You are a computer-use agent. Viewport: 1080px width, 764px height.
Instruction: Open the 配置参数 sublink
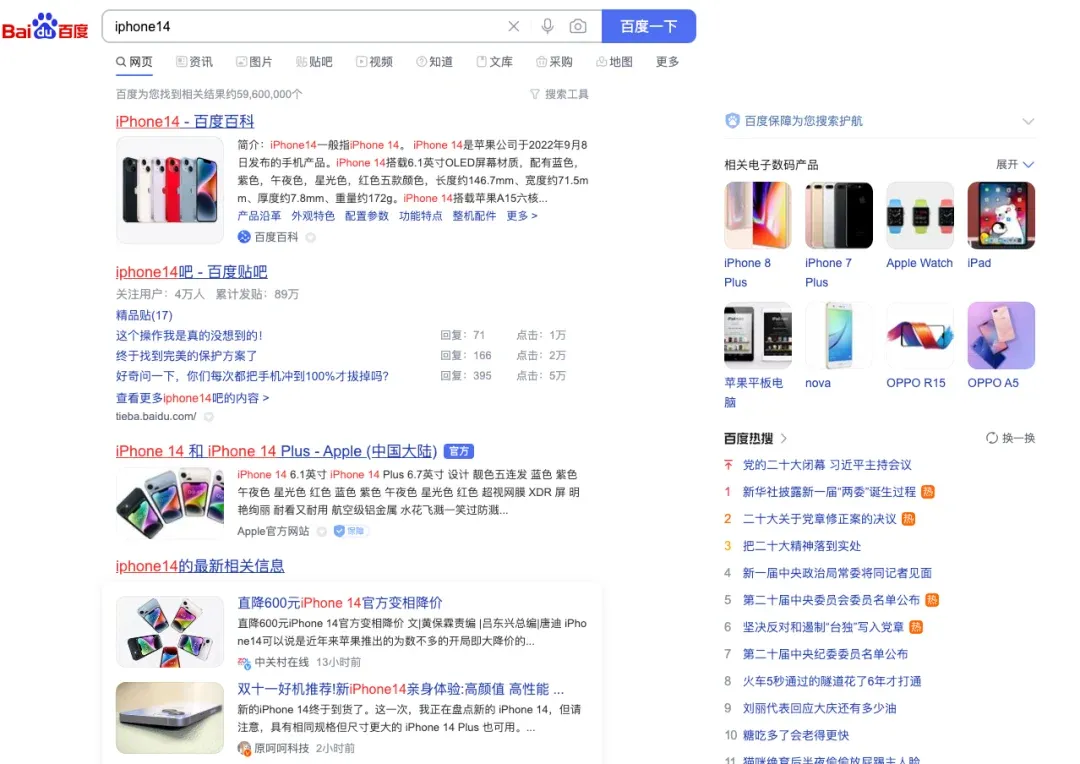tap(366, 216)
